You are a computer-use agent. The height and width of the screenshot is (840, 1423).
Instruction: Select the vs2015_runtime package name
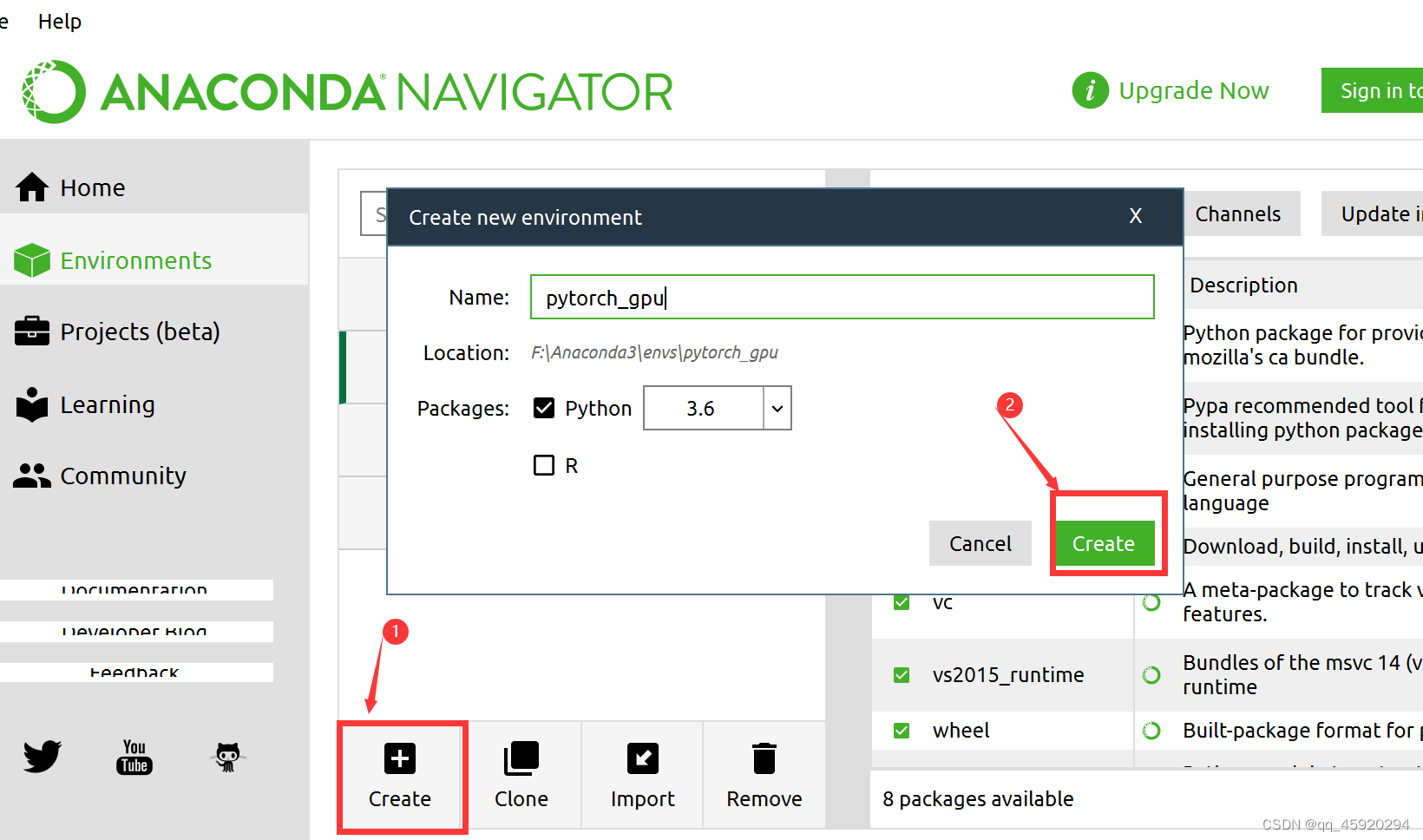[1008, 674]
